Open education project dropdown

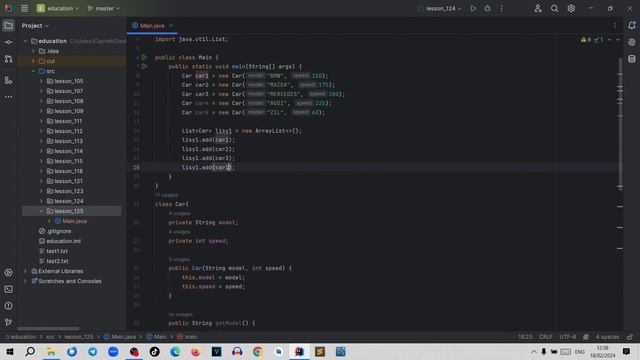coord(58,8)
